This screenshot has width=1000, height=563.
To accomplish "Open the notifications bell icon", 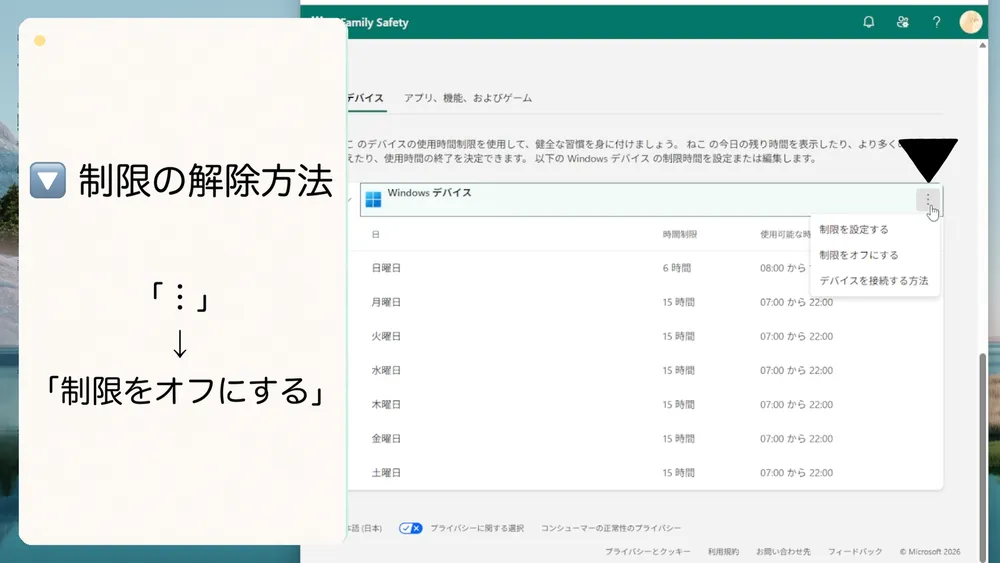I will [x=869, y=22].
